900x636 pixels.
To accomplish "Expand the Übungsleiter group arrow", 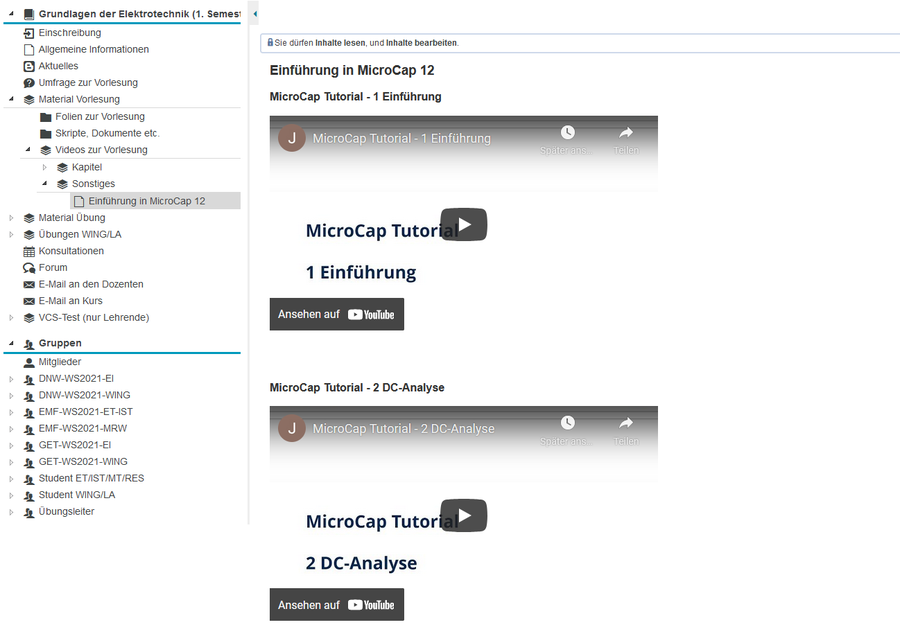I will pyautogui.click(x=11, y=513).
